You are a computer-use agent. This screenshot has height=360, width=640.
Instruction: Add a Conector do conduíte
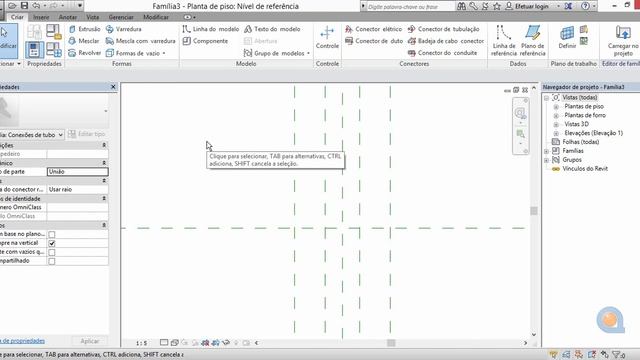[442, 53]
